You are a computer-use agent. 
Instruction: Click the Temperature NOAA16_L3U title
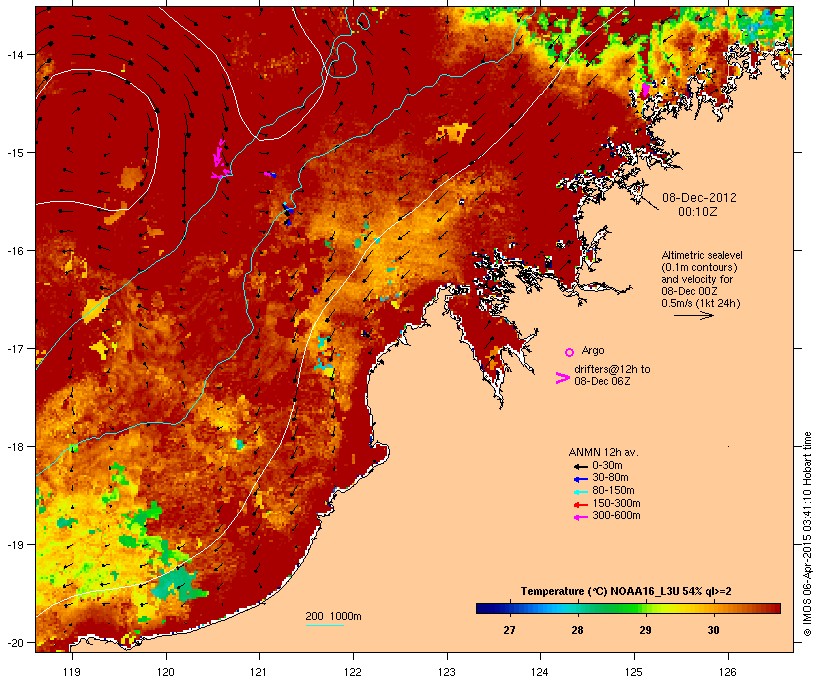(x=626, y=592)
